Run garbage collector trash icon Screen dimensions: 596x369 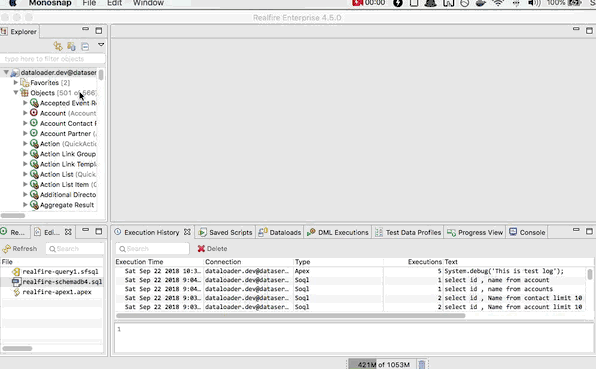pyautogui.click(x=422, y=364)
